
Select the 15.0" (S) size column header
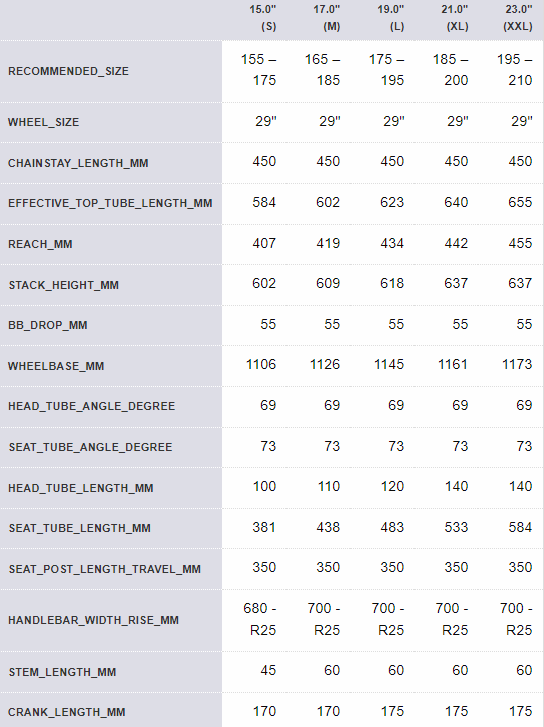(262, 18)
